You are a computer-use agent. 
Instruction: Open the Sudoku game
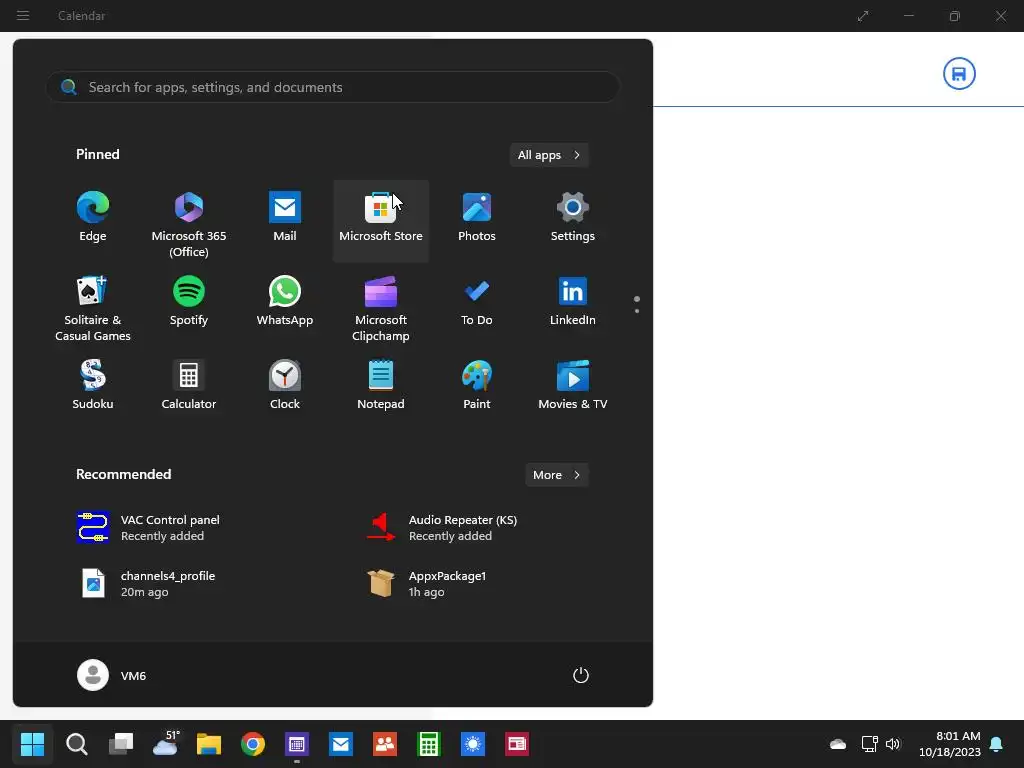point(93,385)
